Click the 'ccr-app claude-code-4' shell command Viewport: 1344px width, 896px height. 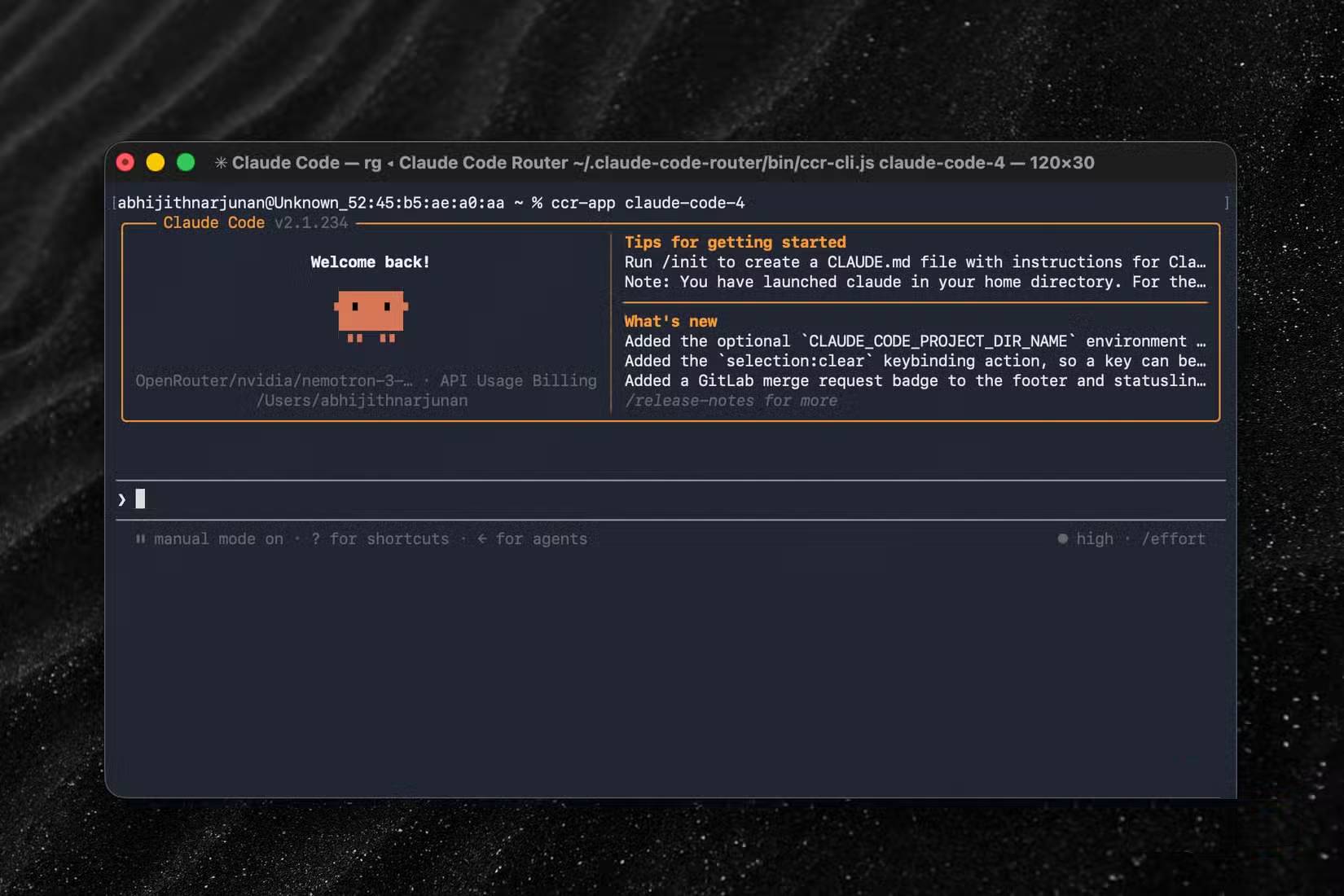tap(648, 202)
